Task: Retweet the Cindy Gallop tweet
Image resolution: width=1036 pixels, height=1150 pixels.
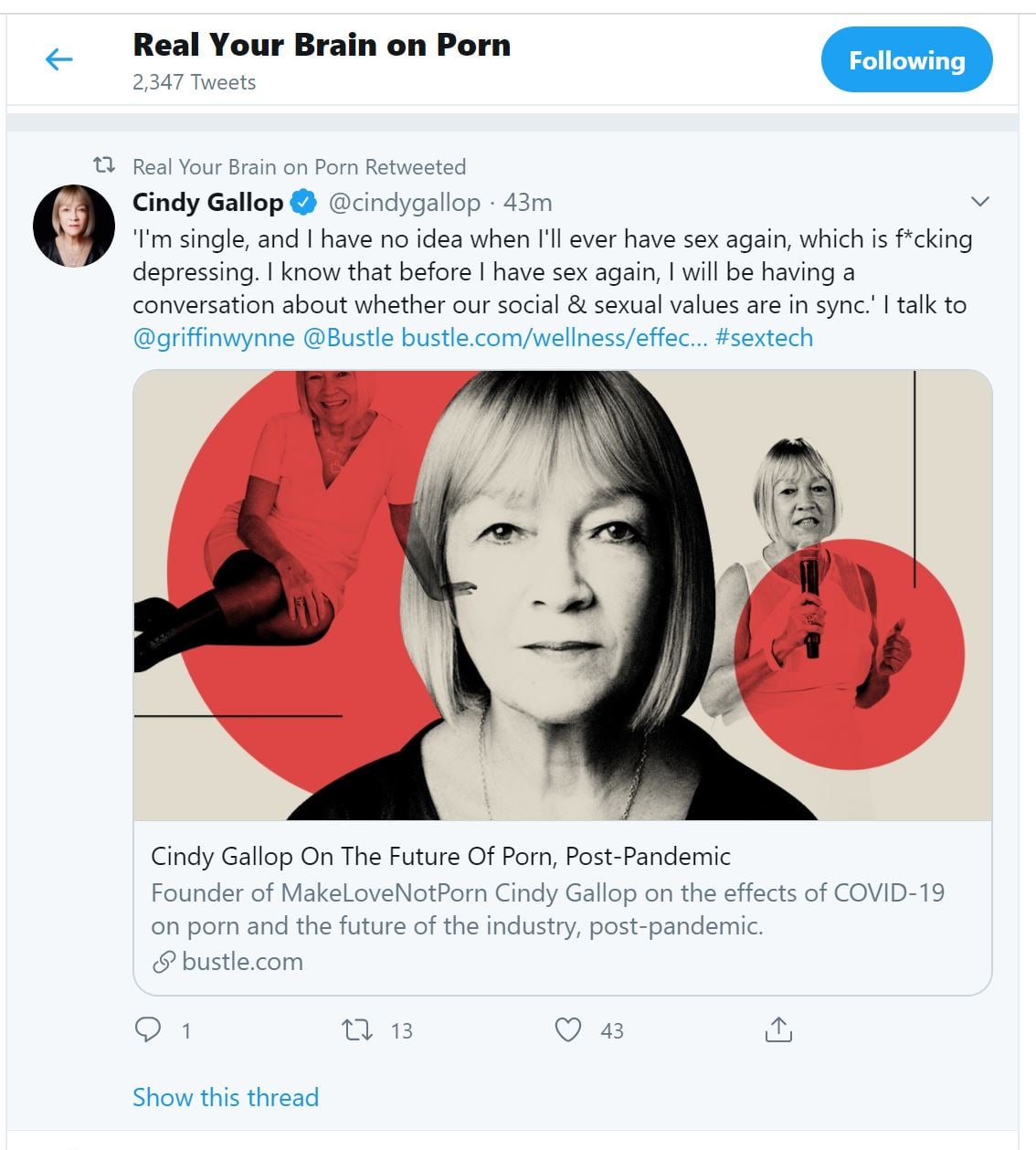Action: click(357, 1030)
